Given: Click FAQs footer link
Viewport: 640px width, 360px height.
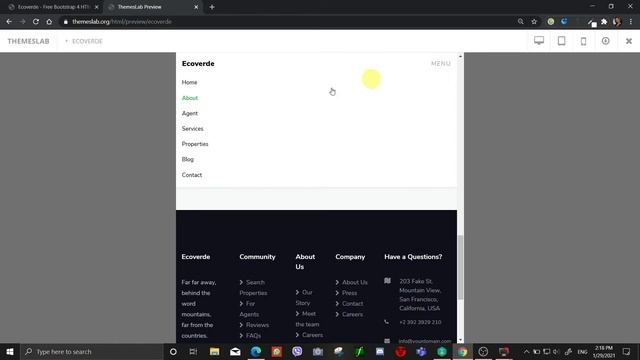Looking at the screenshot, I should pyautogui.click(x=250, y=336).
